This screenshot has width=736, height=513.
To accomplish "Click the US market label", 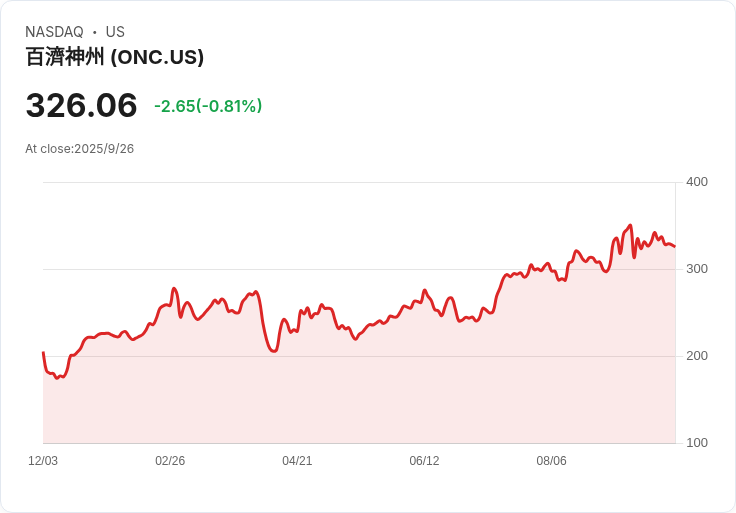I will [115, 32].
